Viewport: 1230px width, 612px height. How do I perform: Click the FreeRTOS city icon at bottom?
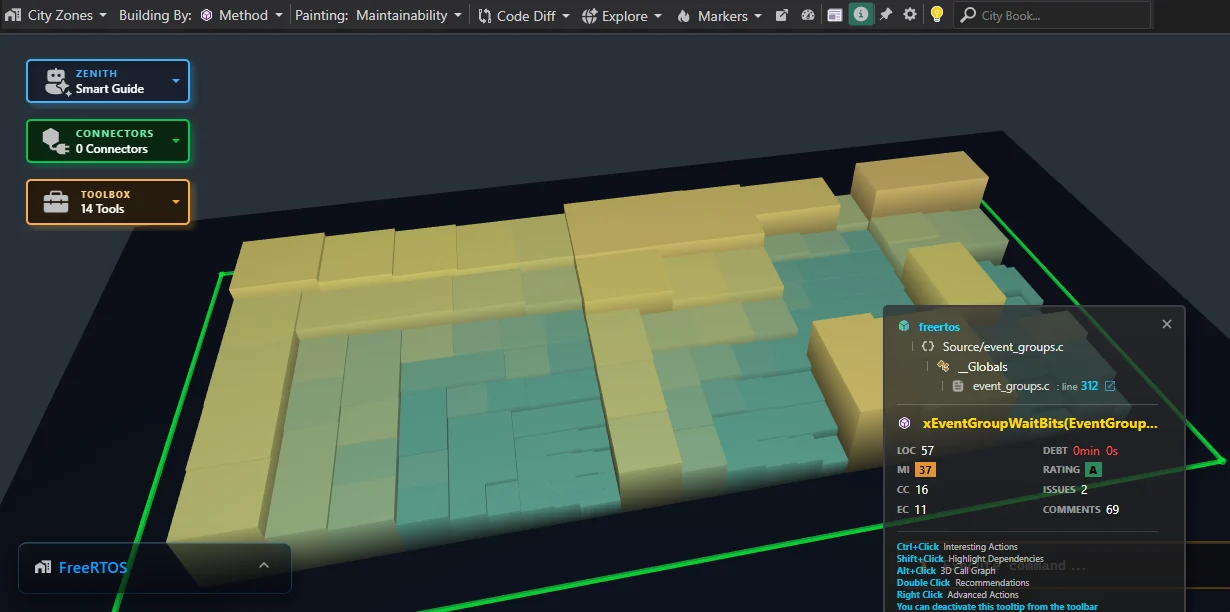42,567
